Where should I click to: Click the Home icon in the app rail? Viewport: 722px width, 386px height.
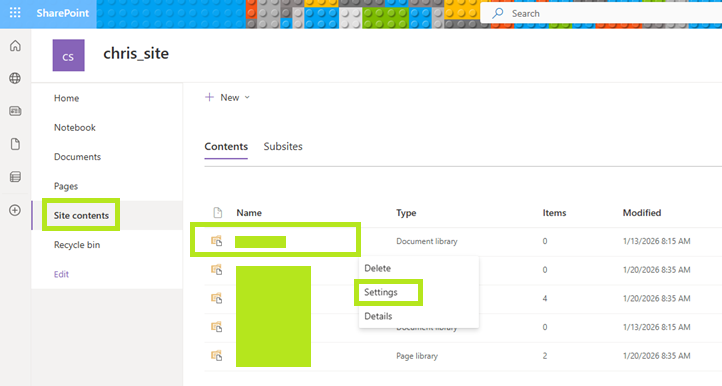pyautogui.click(x=15, y=46)
